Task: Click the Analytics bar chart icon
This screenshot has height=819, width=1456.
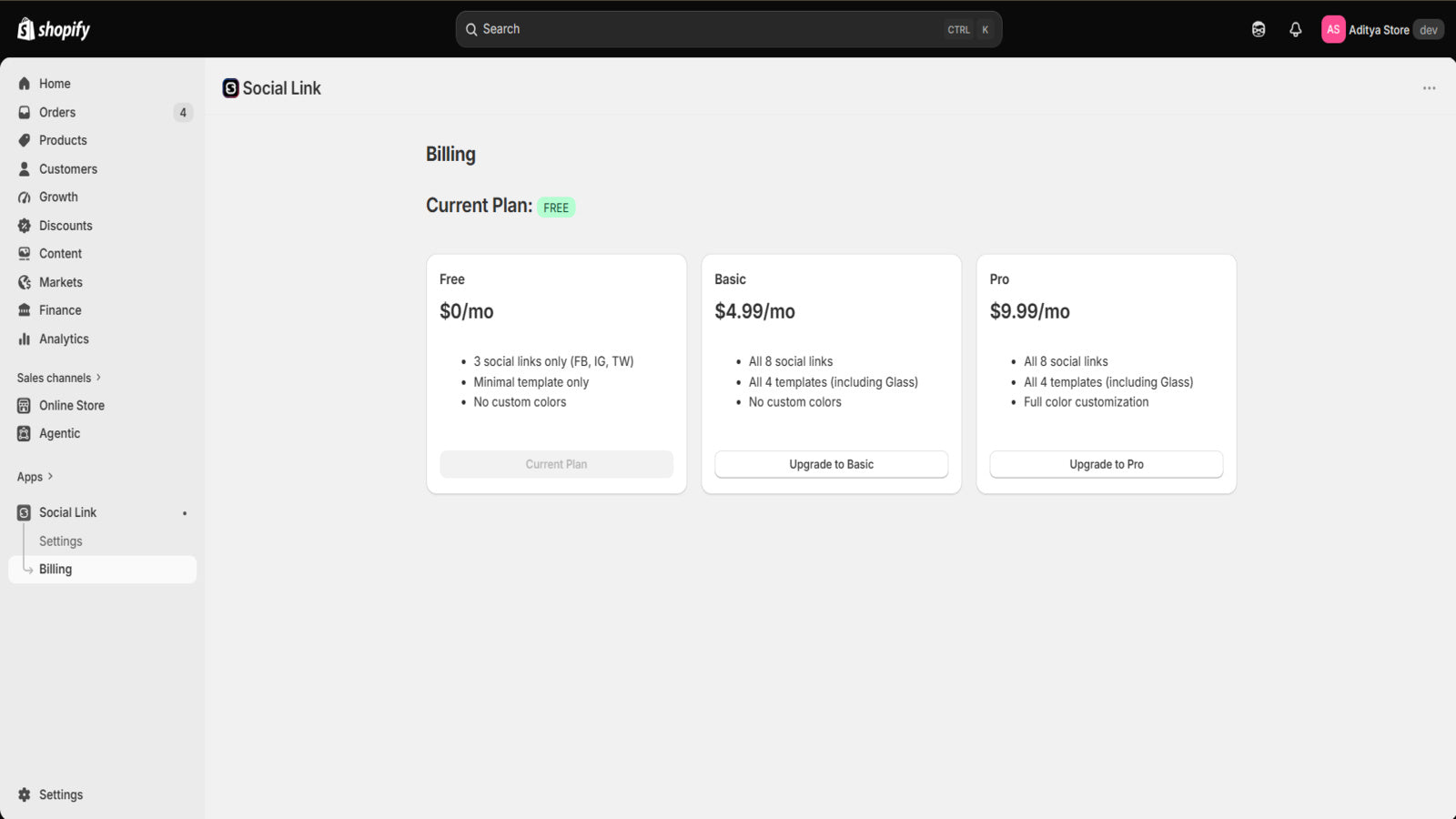Action: pos(25,339)
